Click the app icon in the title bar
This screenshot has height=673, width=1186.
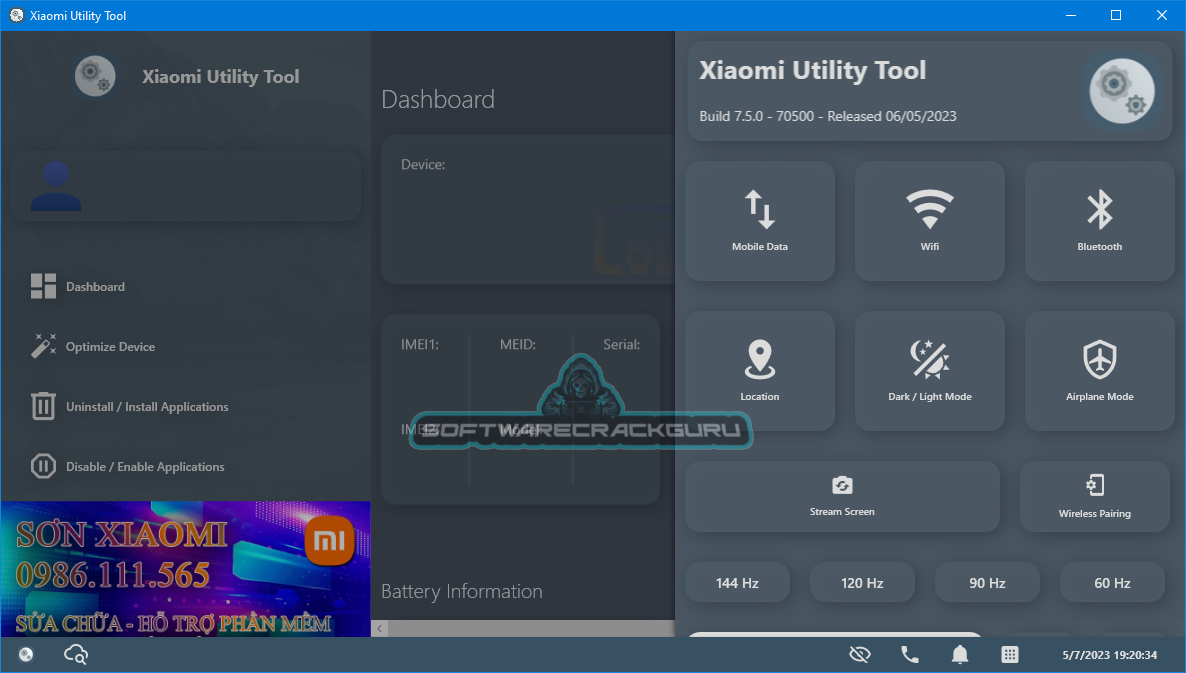point(16,15)
